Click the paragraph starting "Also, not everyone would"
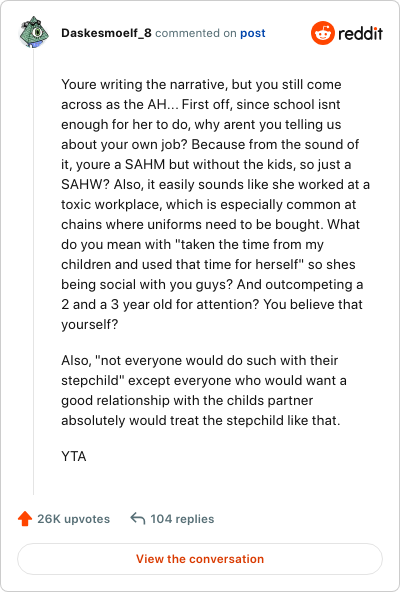The height and width of the screenshot is (592, 400). 204,390
